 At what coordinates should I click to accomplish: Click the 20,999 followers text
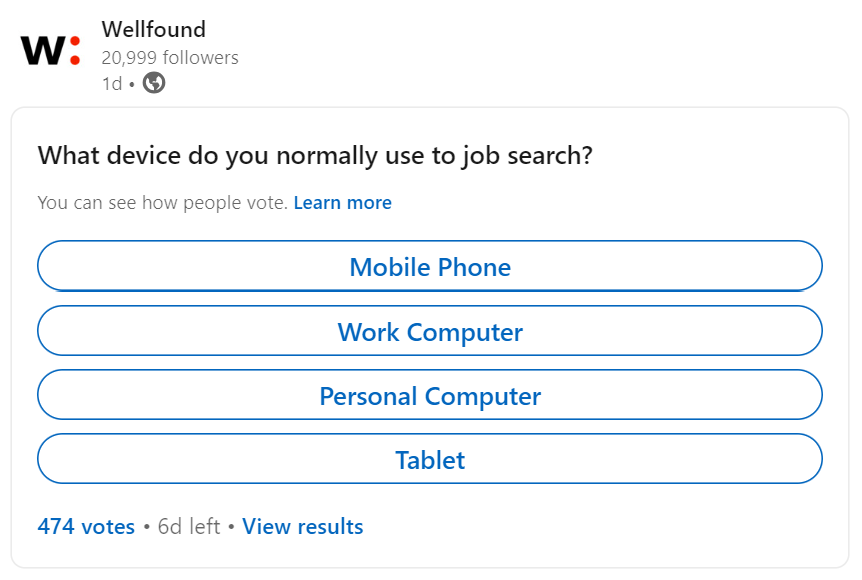(170, 57)
